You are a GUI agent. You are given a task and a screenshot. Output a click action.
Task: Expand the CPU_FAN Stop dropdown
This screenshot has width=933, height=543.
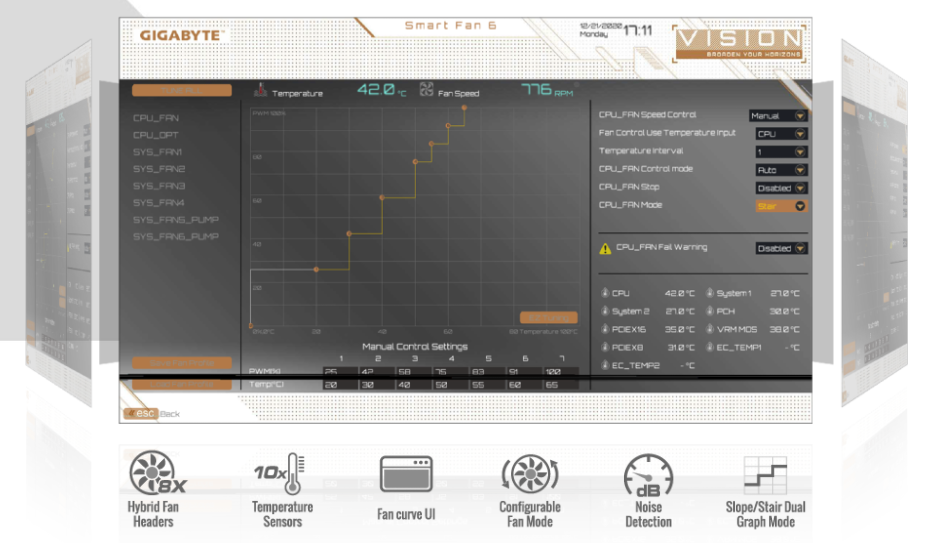(x=781, y=188)
